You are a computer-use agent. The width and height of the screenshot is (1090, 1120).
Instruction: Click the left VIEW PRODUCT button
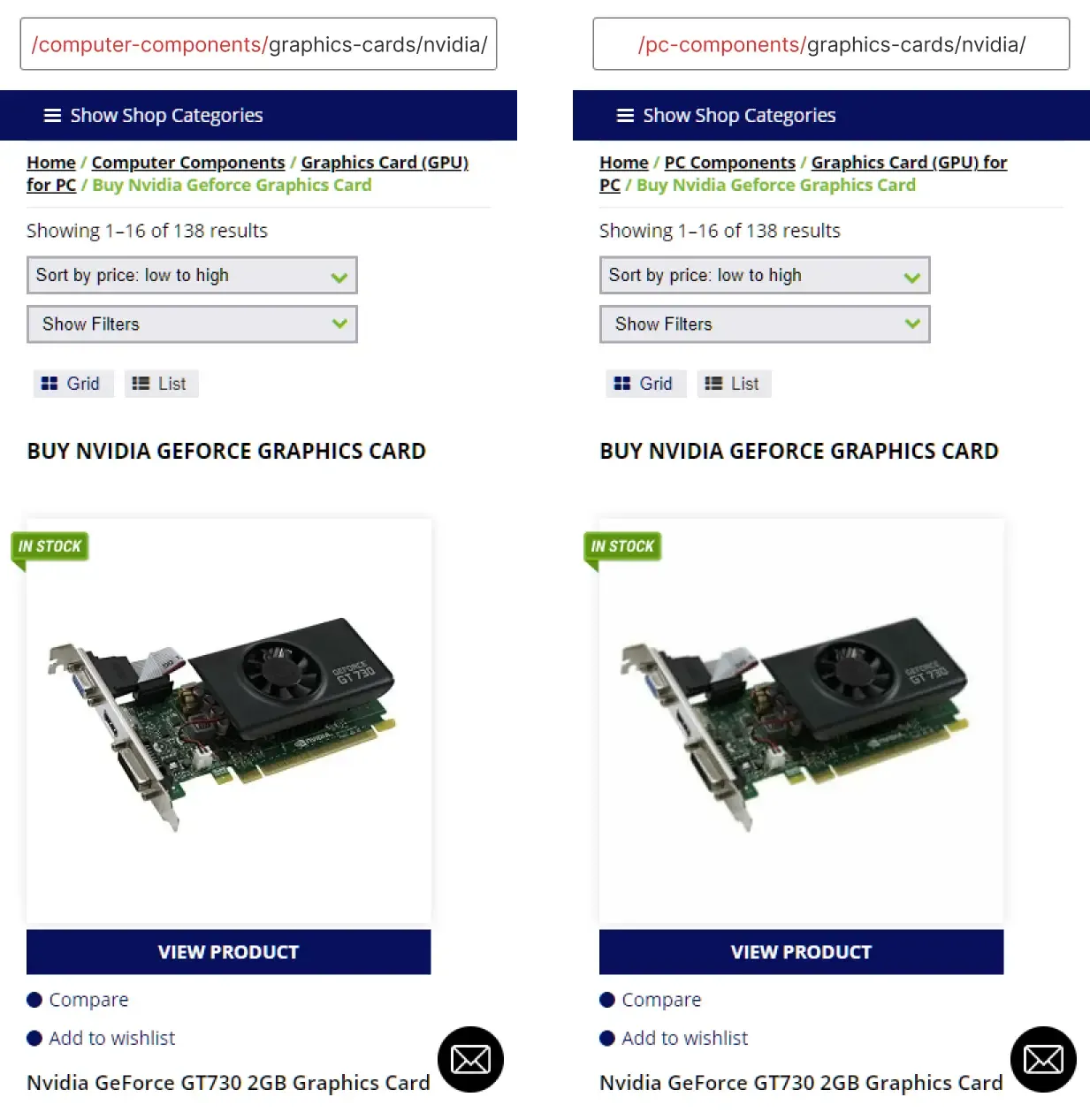(229, 952)
